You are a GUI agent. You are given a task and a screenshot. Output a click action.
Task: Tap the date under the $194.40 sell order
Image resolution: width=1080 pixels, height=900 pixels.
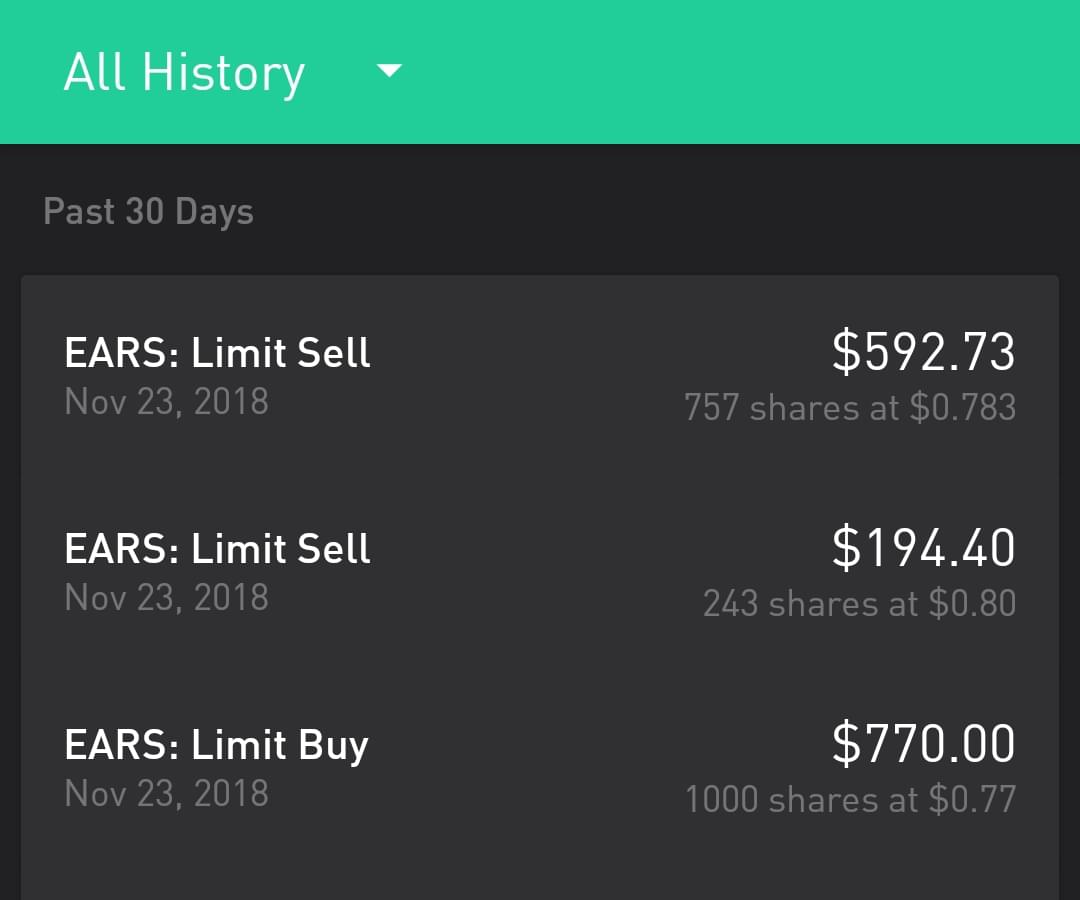click(x=166, y=598)
